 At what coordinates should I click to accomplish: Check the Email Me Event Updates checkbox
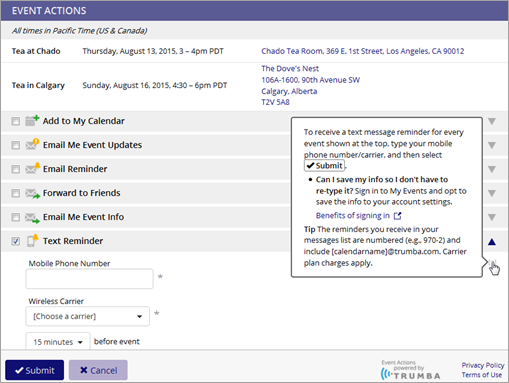click(15, 145)
